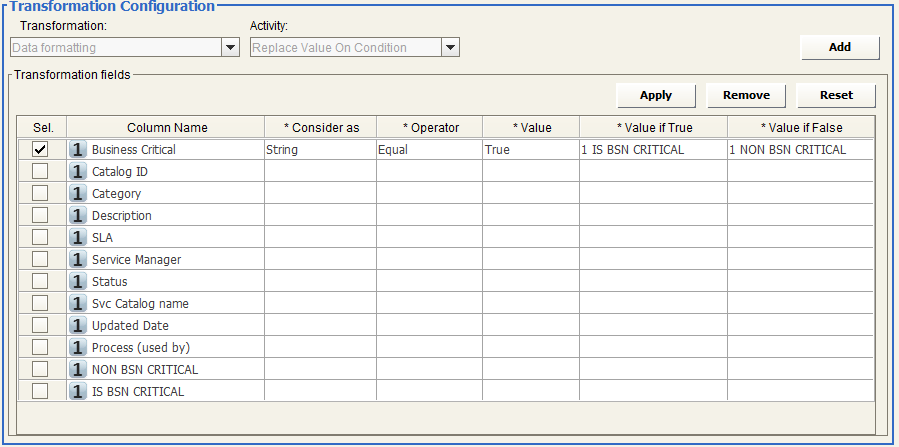The image size is (899, 447).
Task: Open the Transformation dropdown arrow
Action: (230, 47)
